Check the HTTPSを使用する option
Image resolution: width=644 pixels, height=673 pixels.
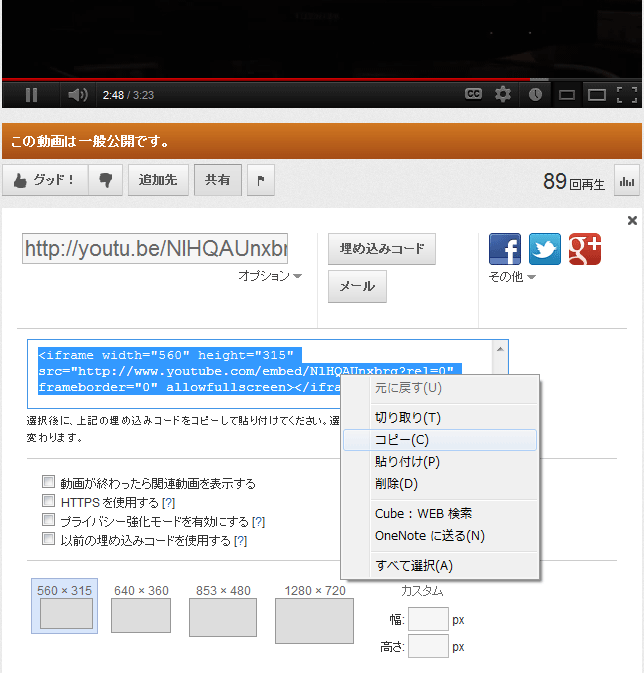pos(48,501)
